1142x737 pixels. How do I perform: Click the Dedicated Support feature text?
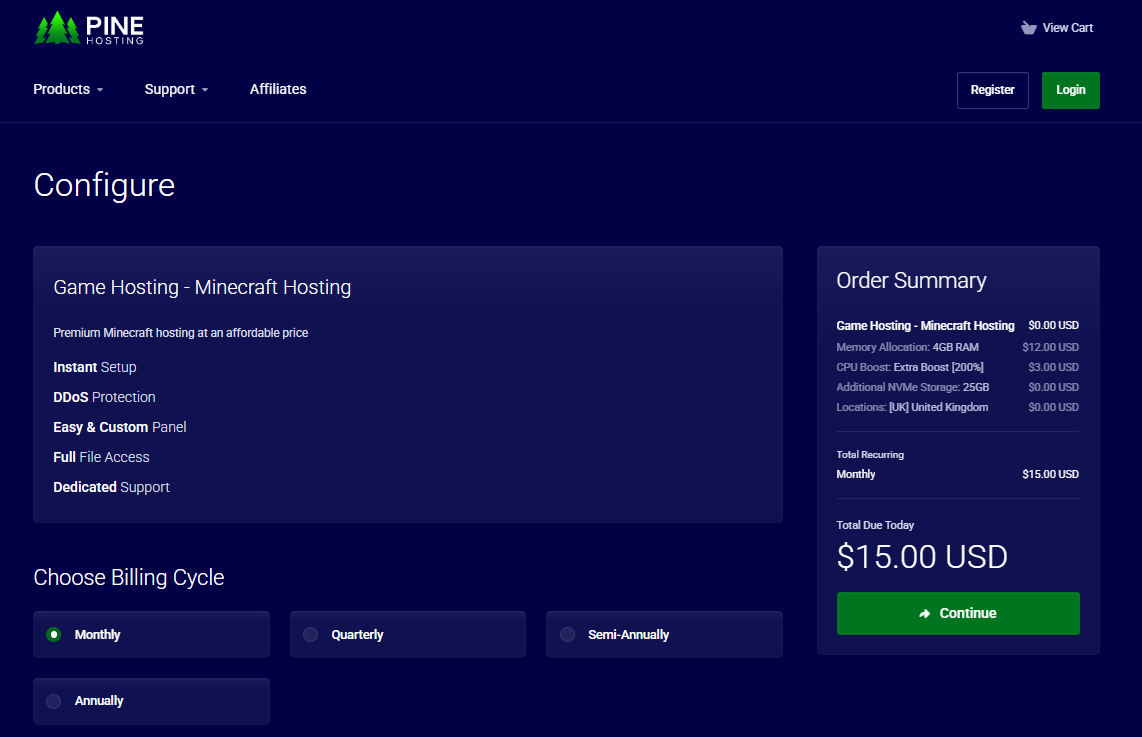[111, 487]
